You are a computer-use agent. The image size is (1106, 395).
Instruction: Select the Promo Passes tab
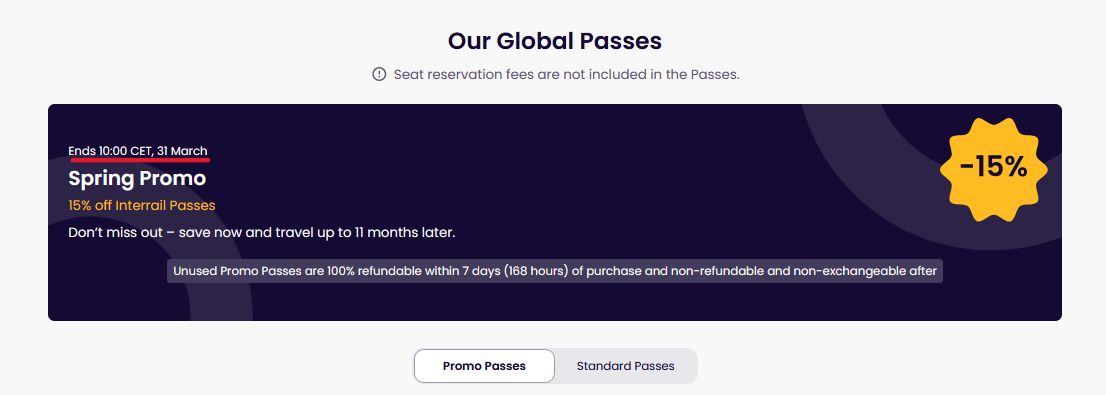[x=484, y=366]
